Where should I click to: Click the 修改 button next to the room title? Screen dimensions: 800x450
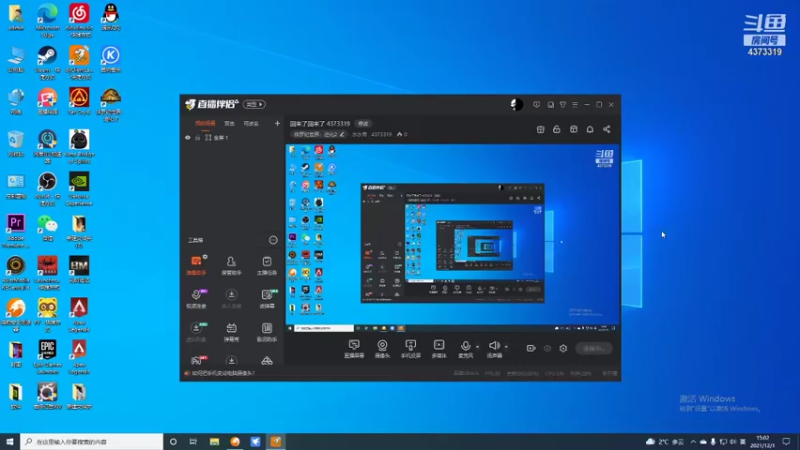363,124
